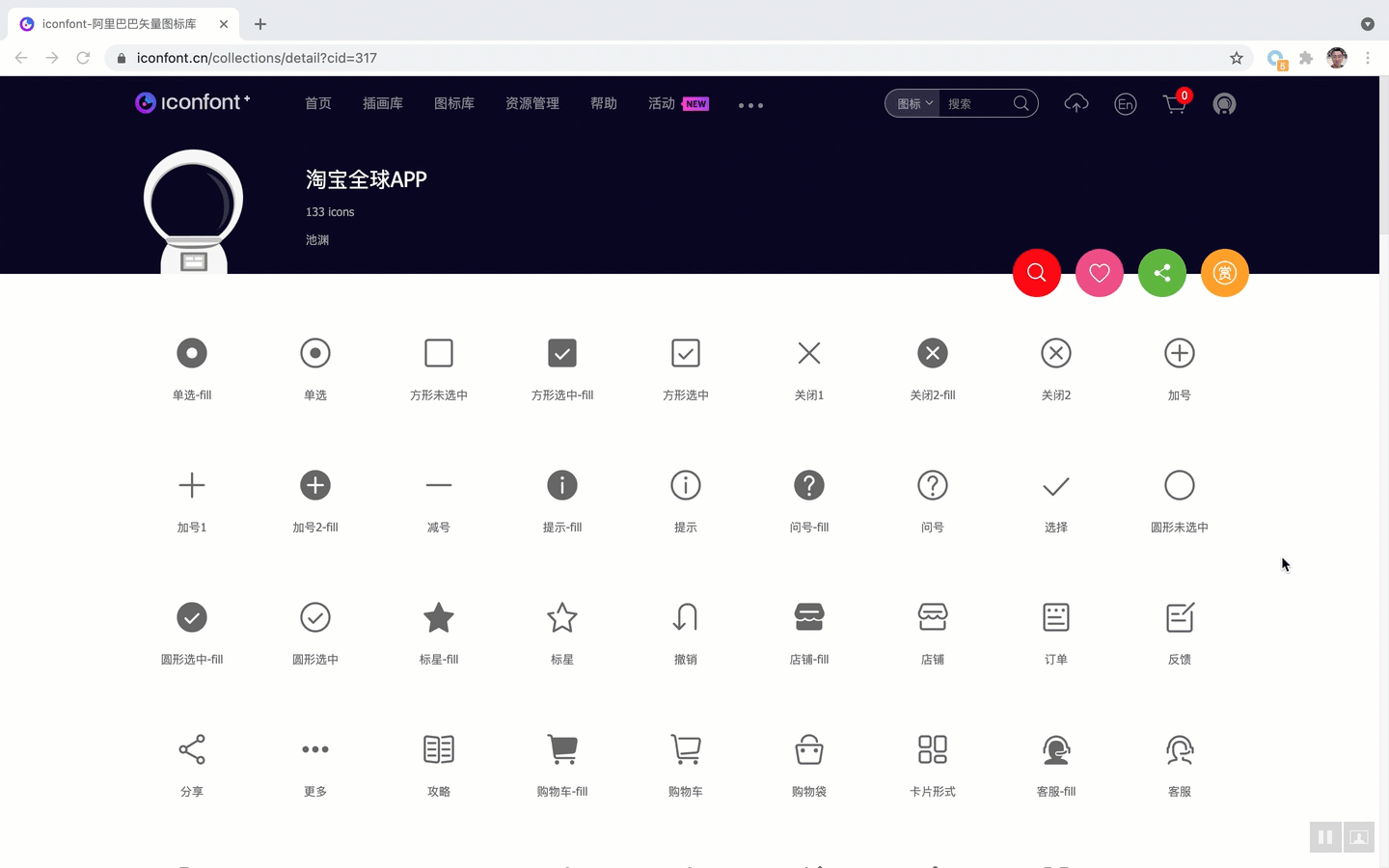This screenshot has width=1389, height=868.
Task: Click the 店铺-fill shop icon
Action: [x=809, y=617]
